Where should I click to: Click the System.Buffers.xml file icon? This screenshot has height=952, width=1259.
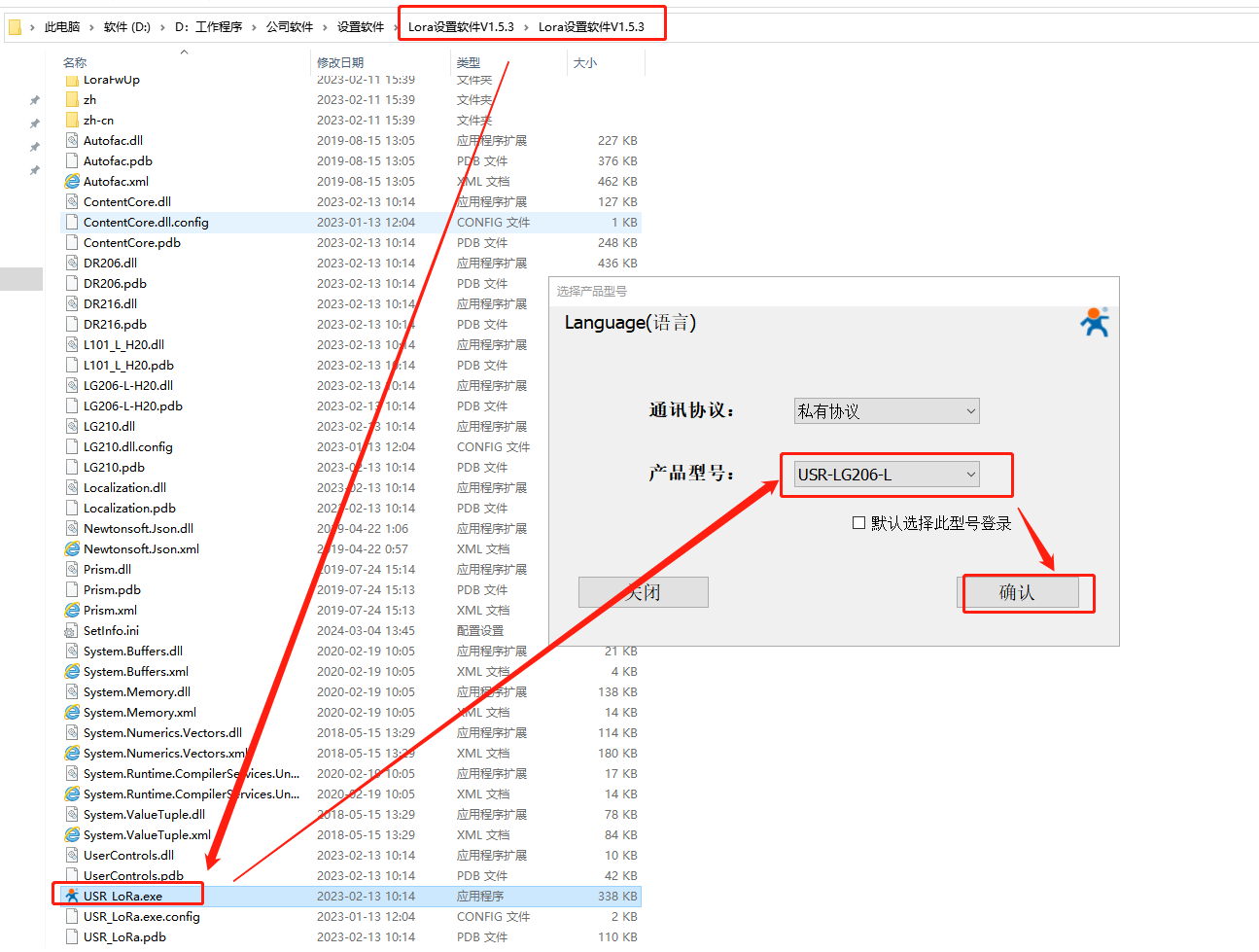[x=72, y=672]
